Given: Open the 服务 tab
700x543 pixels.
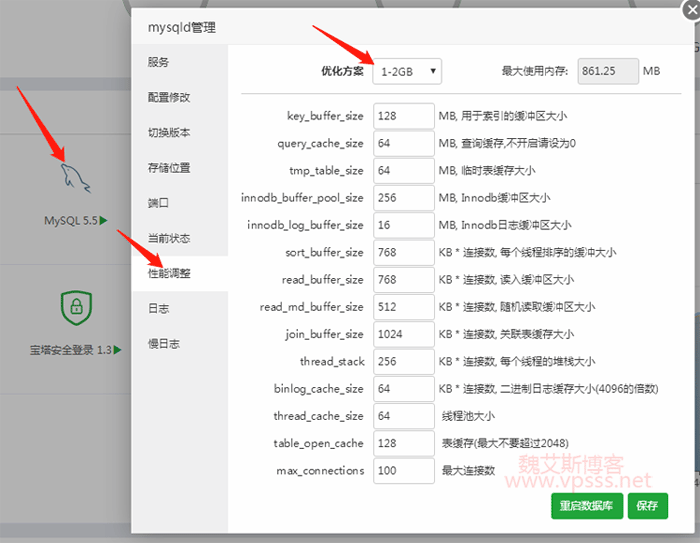Looking at the screenshot, I should pos(158,62).
